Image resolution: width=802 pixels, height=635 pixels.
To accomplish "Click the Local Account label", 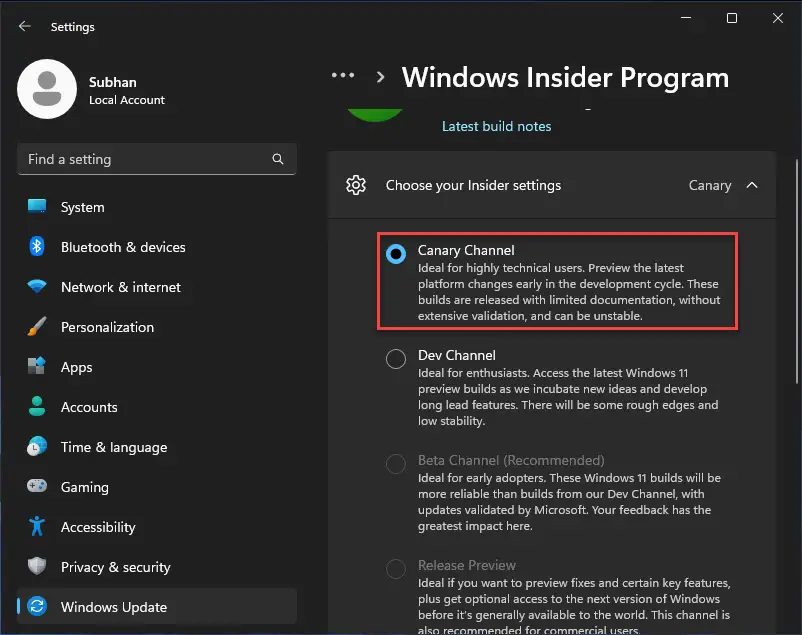I will (127, 100).
